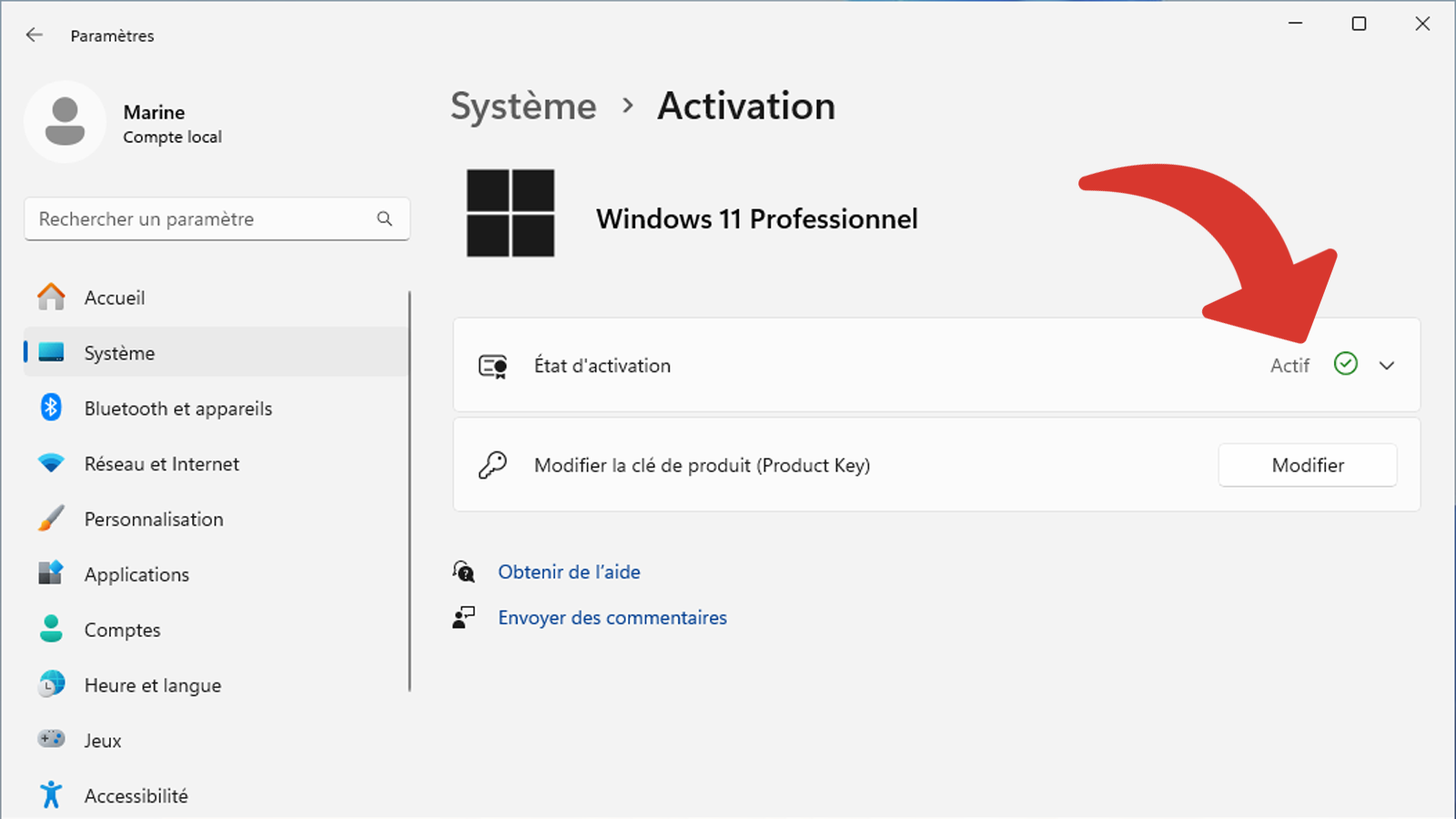The image size is (1456, 819).
Task: Expand the État d'activation chevron
Action: point(1387,366)
